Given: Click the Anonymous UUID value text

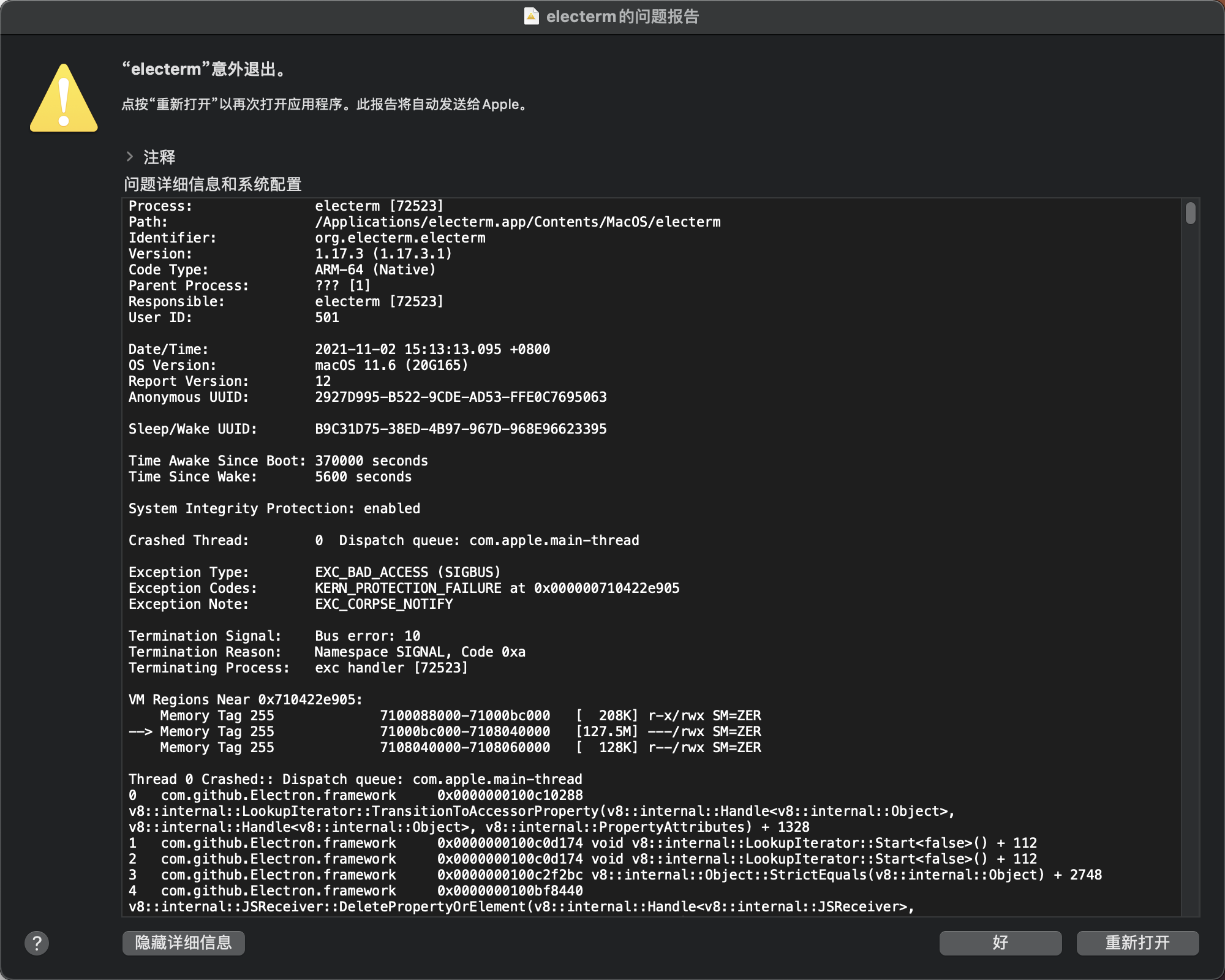Looking at the screenshot, I should point(461,397).
